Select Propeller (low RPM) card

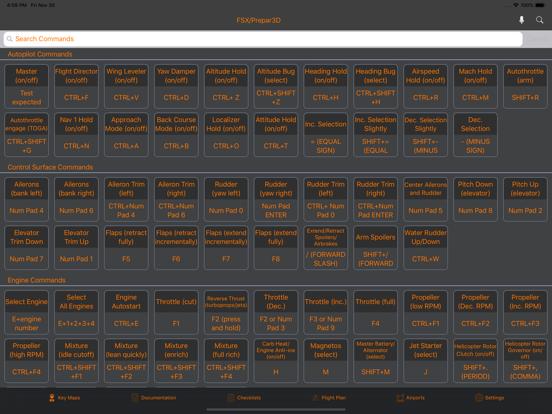click(426, 312)
